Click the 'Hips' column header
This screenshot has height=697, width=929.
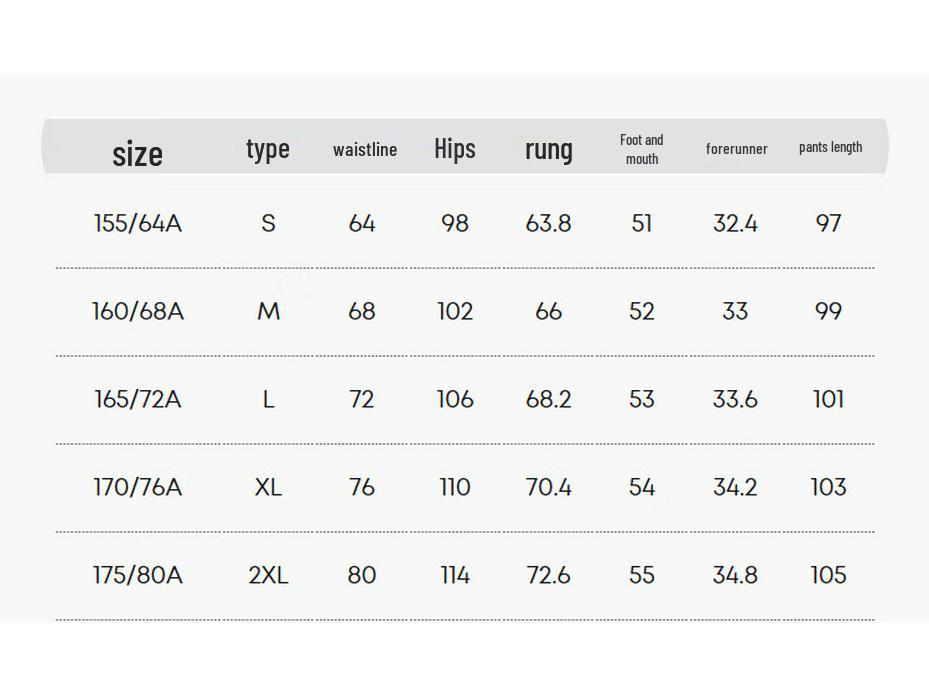(455, 149)
